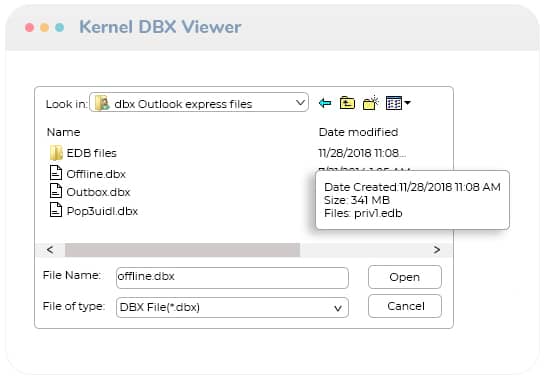Click the dbx Outlook express files folder icon
Image resolution: width=545 pixels, height=380 pixels.
(x=102, y=103)
